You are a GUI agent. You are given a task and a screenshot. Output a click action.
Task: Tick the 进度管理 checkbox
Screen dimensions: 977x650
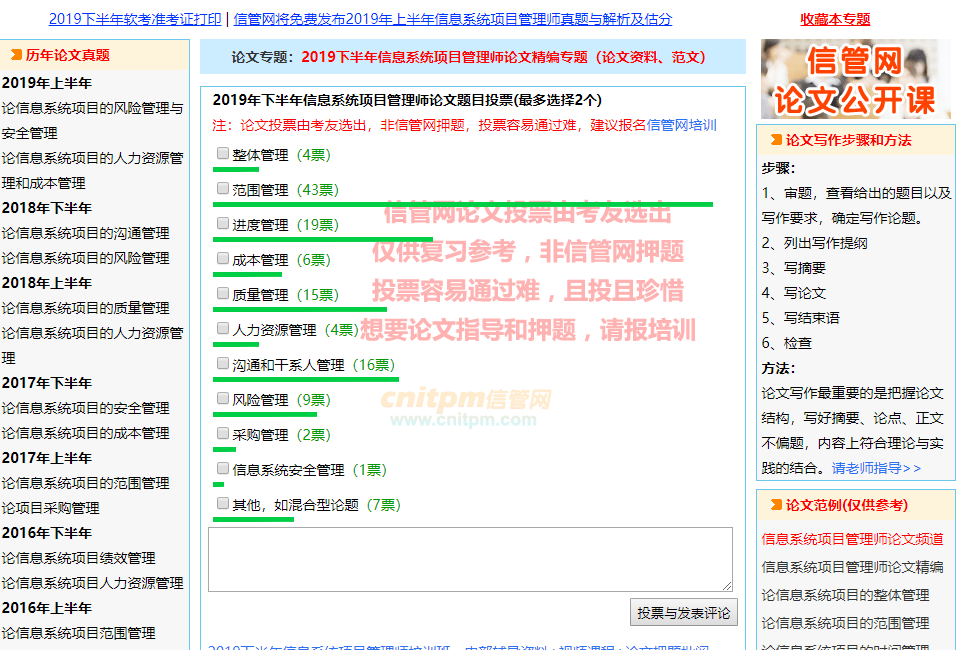pyautogui.click(x=223, y=224)
